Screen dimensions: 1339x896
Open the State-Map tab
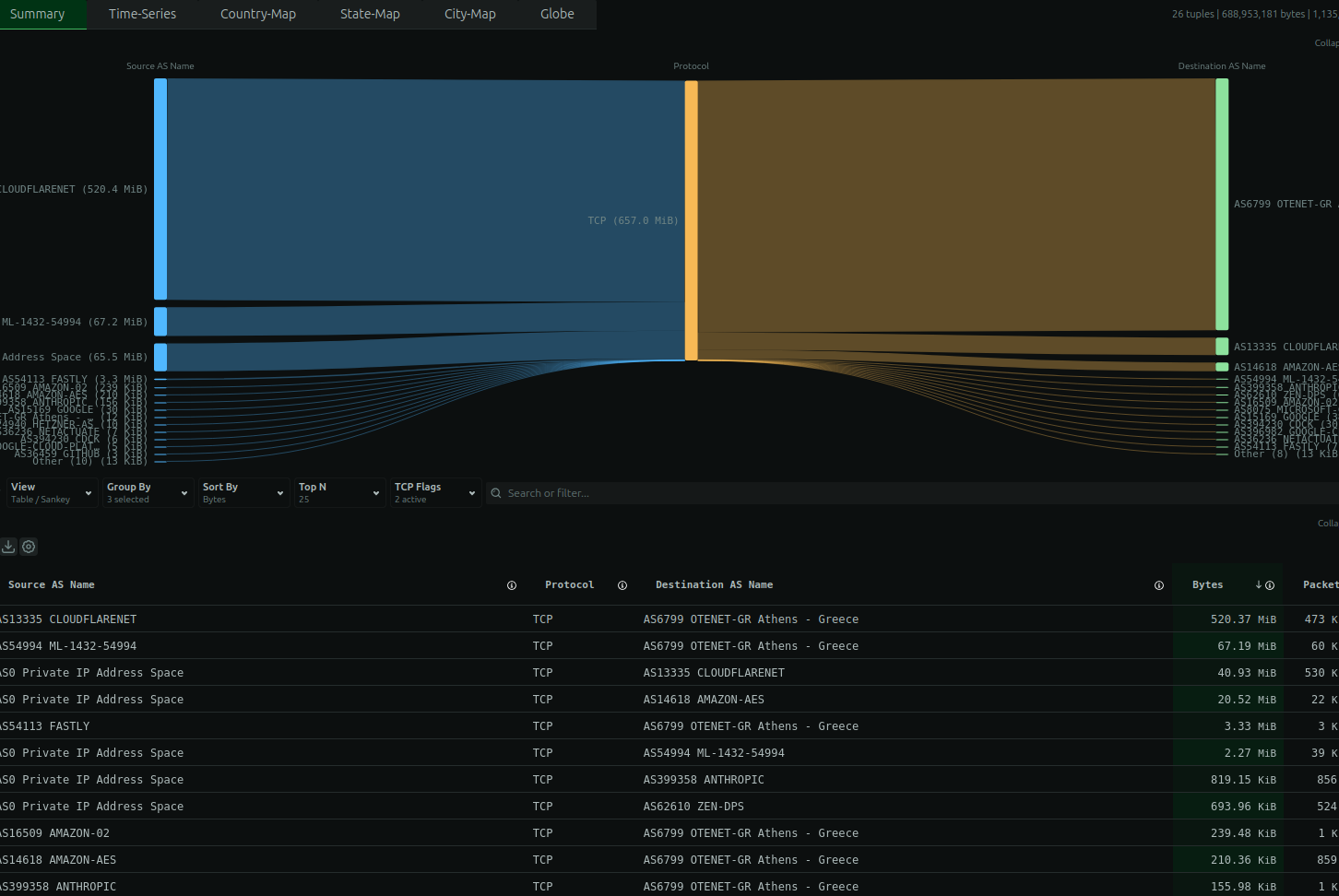370,14
